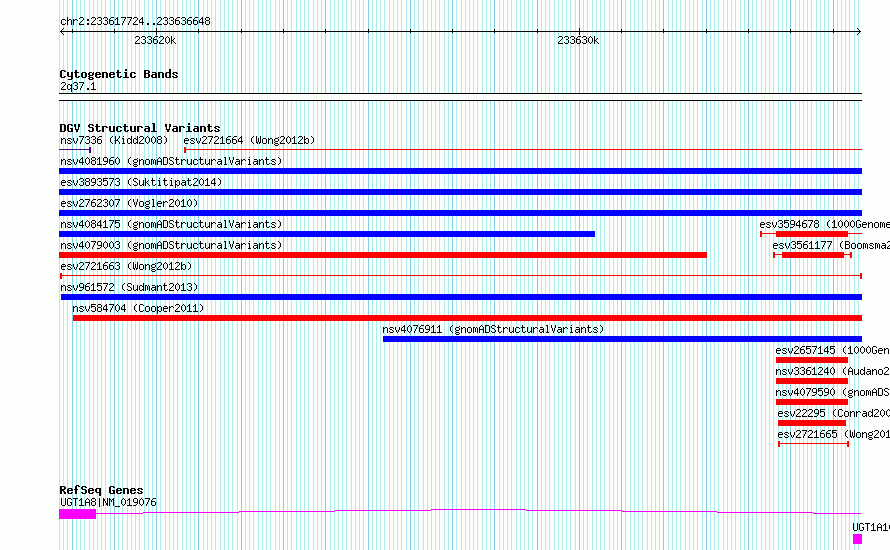Click the blue bar for esv3893573
The image size is (890, 550).
[460, 192]
